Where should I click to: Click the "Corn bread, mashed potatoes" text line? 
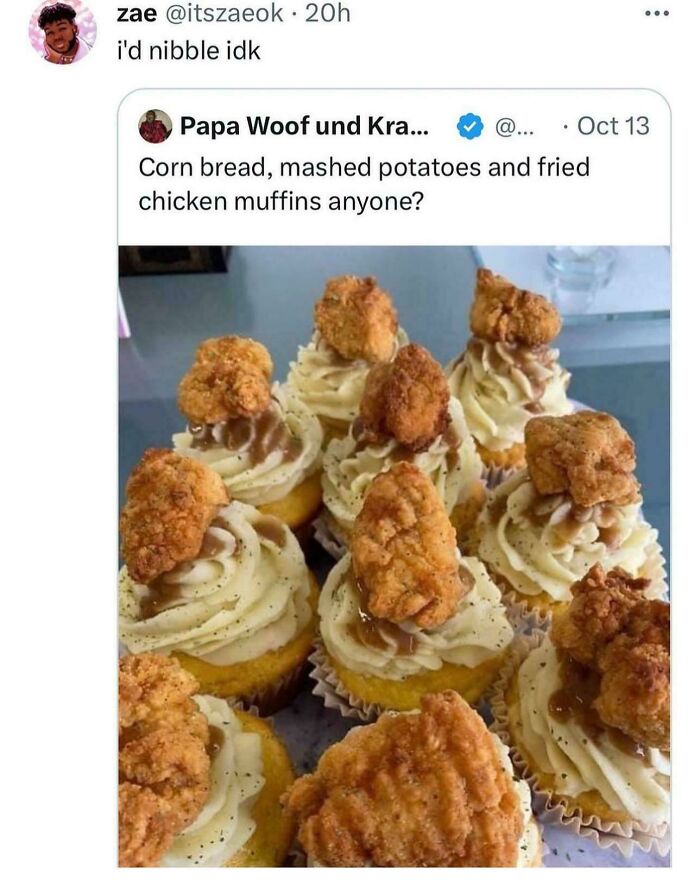310,166
